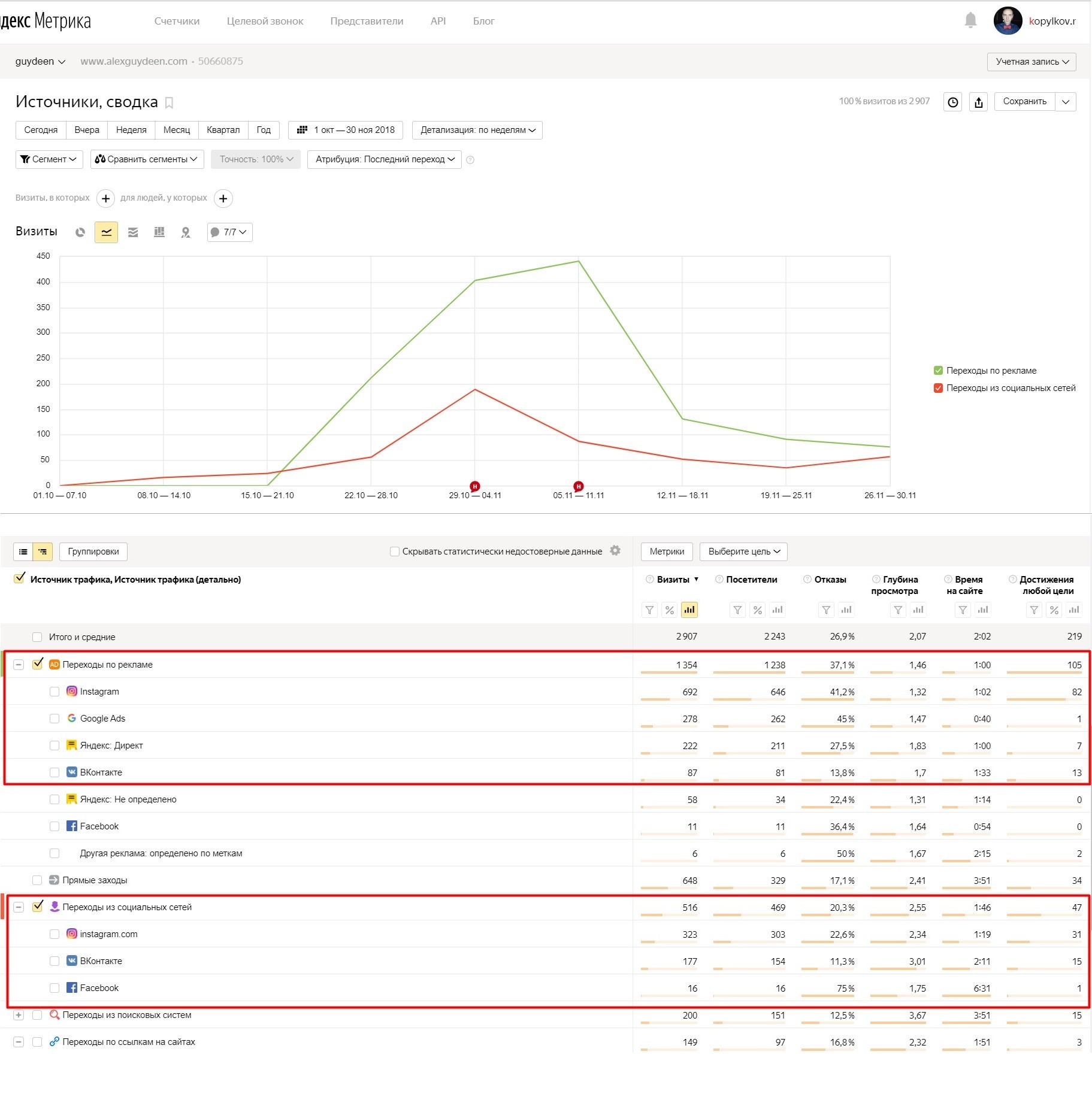Open the notifications bell icon
The width and height of the screenshot is (1092, 1109).
point(970,20)
